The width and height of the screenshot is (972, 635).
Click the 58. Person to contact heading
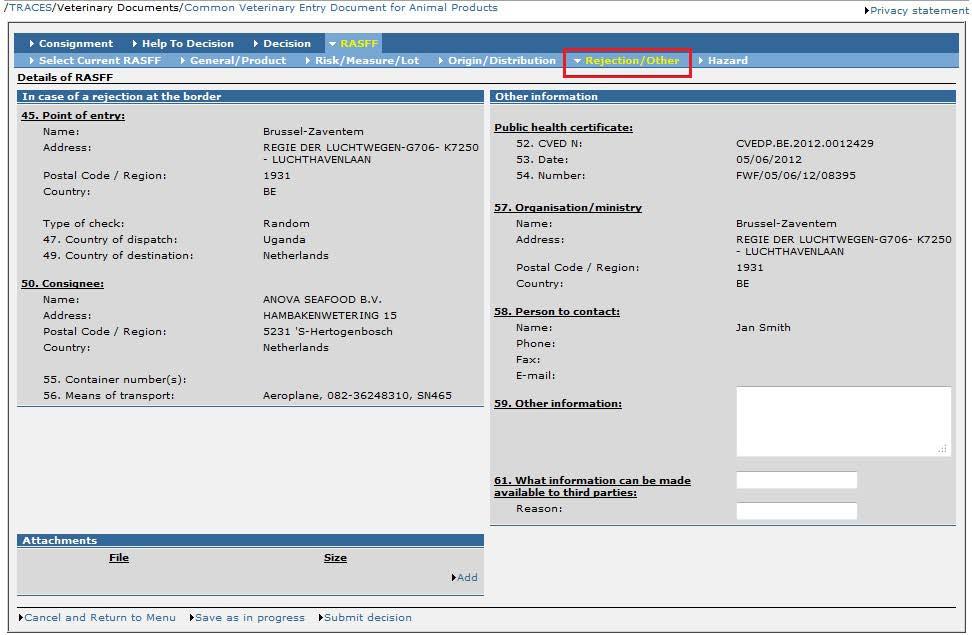[x=556, y=311]
